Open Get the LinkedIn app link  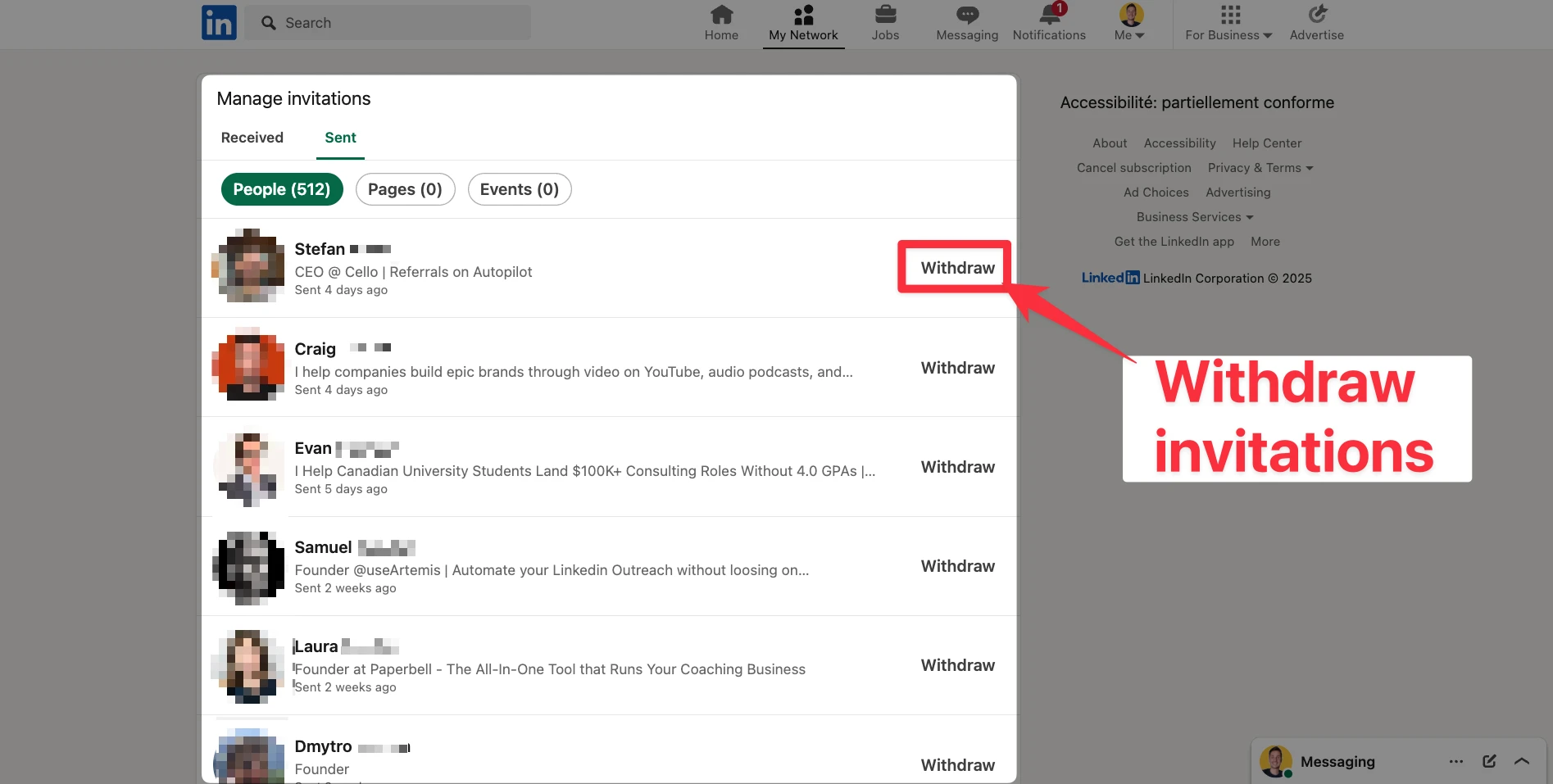(1174, 242)
